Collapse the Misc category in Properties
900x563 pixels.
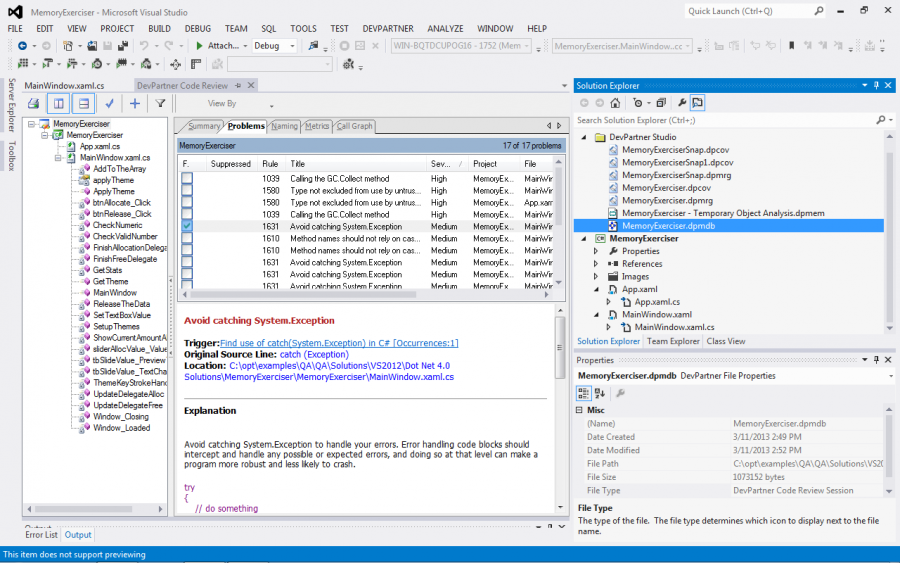[579, 410]
